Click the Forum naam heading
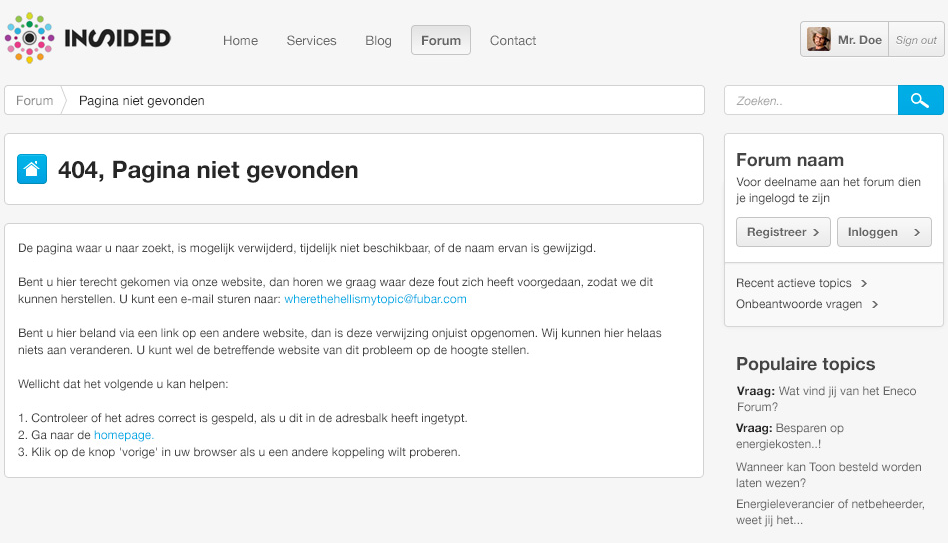 790,160
